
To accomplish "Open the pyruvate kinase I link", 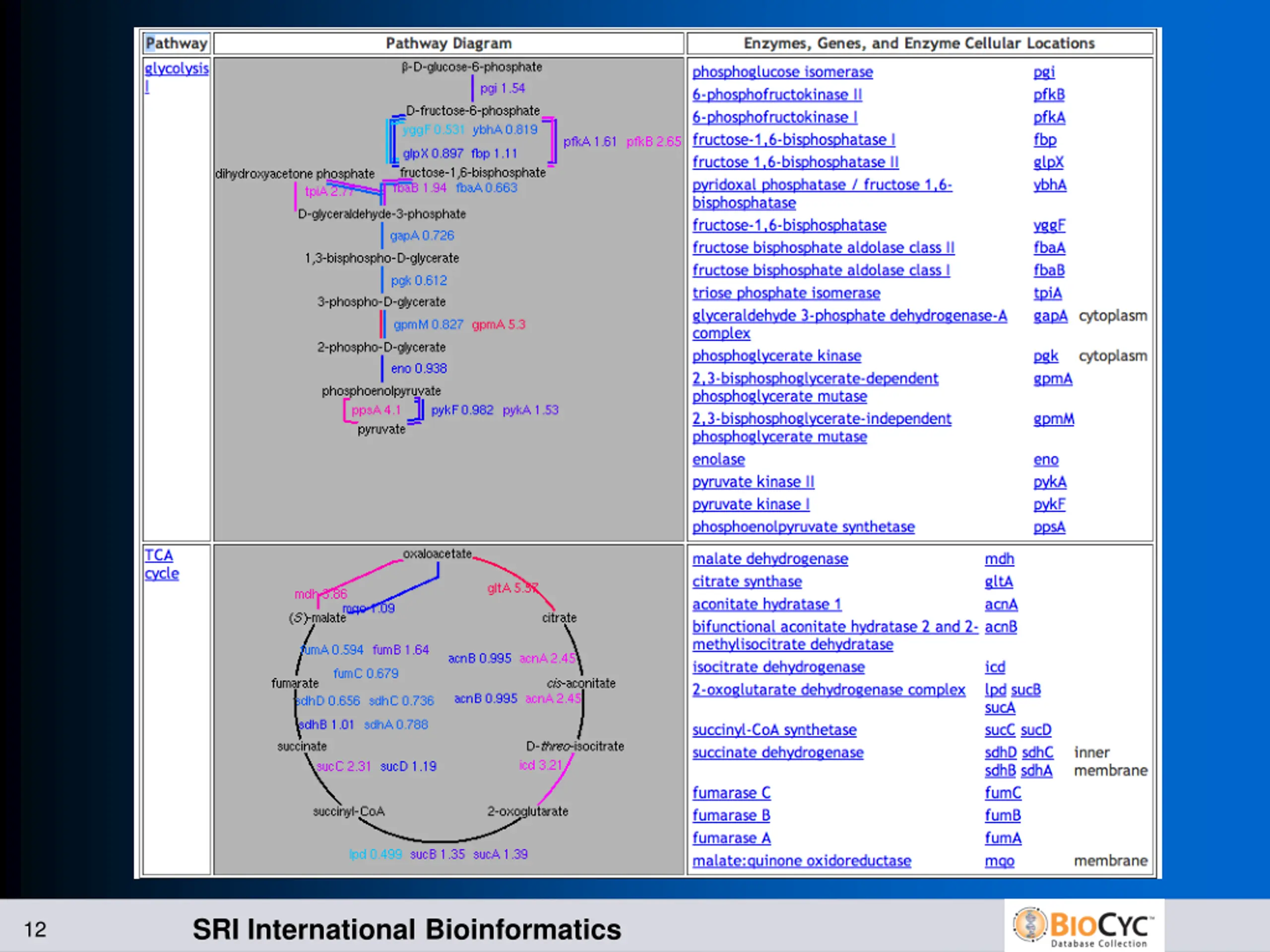I will click(x=751, y=504).
